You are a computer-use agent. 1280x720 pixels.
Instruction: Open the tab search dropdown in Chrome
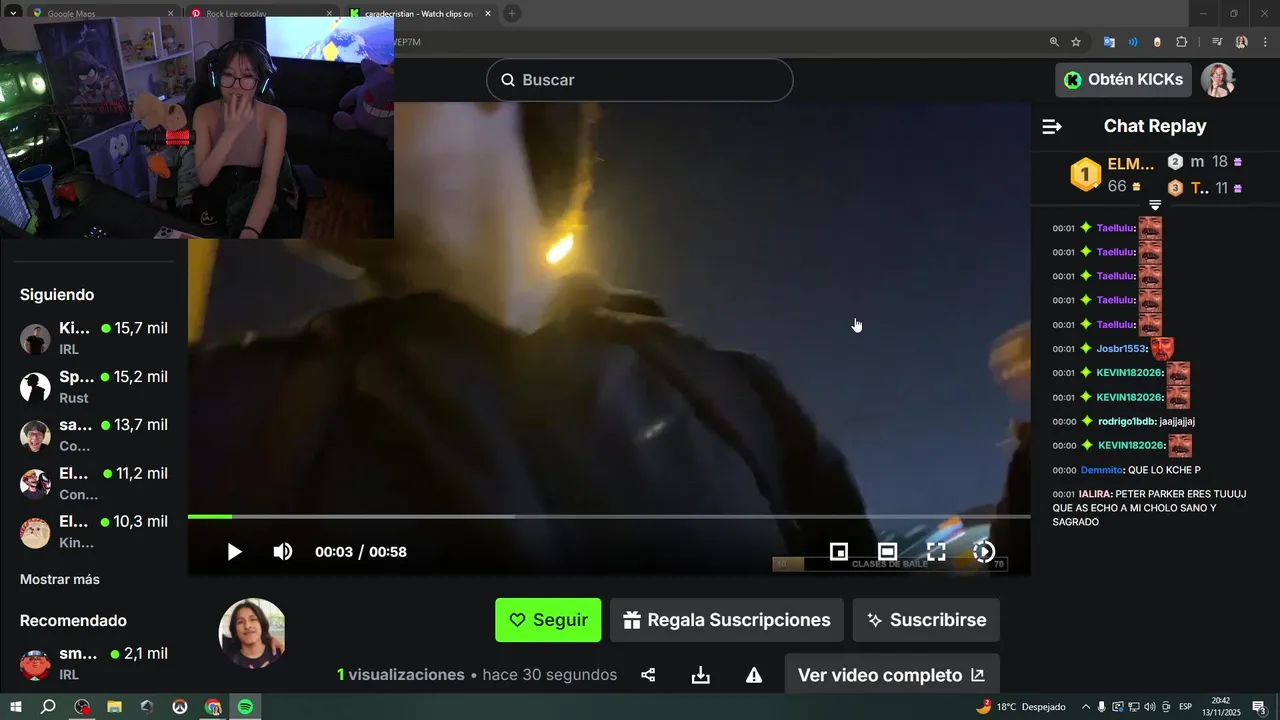[13, 14]
